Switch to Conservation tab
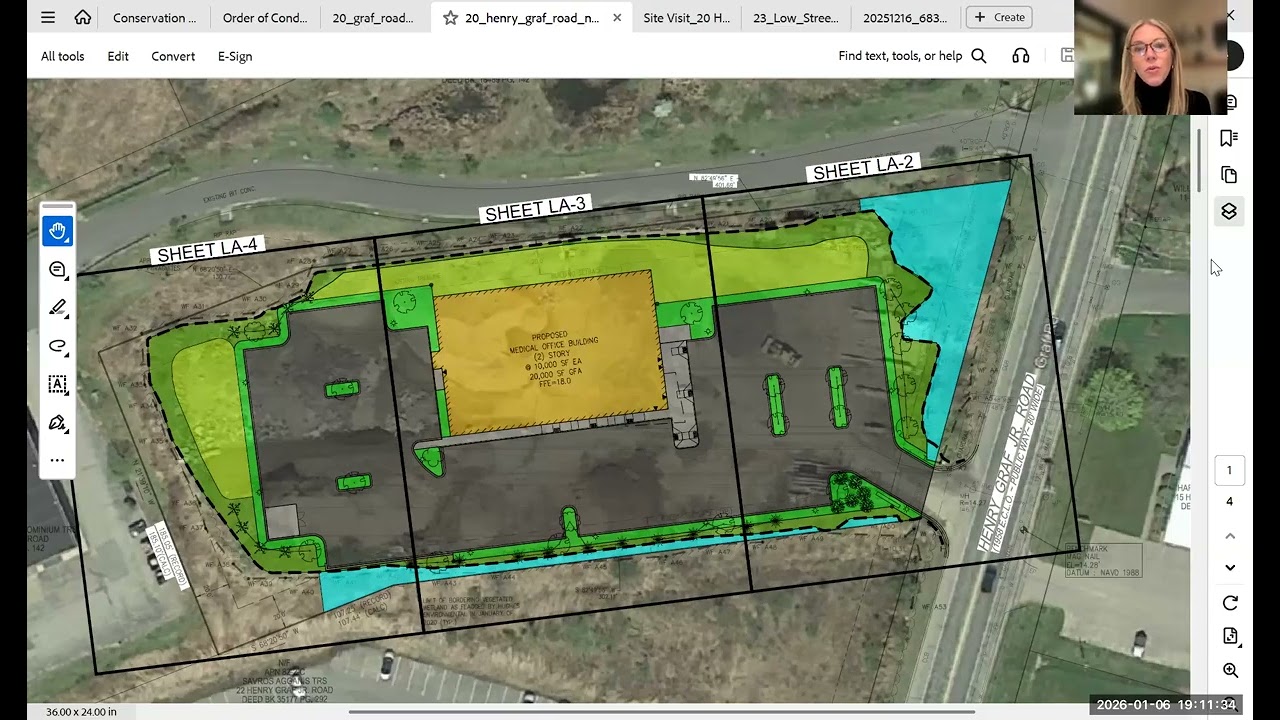This screenshot has width=1280, height=720. click(x=155, y=17)
